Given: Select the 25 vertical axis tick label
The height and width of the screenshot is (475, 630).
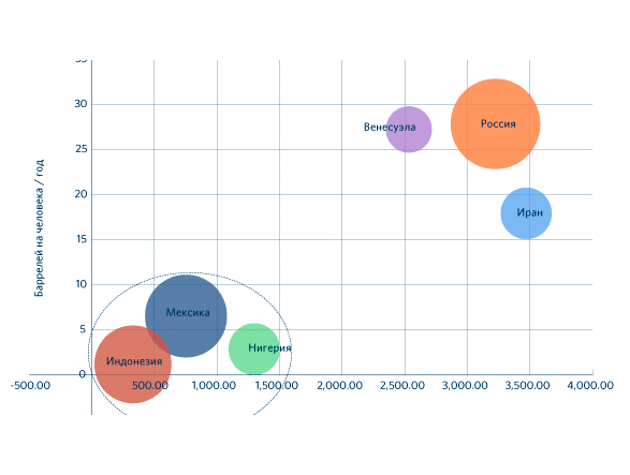Looking at the screenshot, I should tap(80, 149).
